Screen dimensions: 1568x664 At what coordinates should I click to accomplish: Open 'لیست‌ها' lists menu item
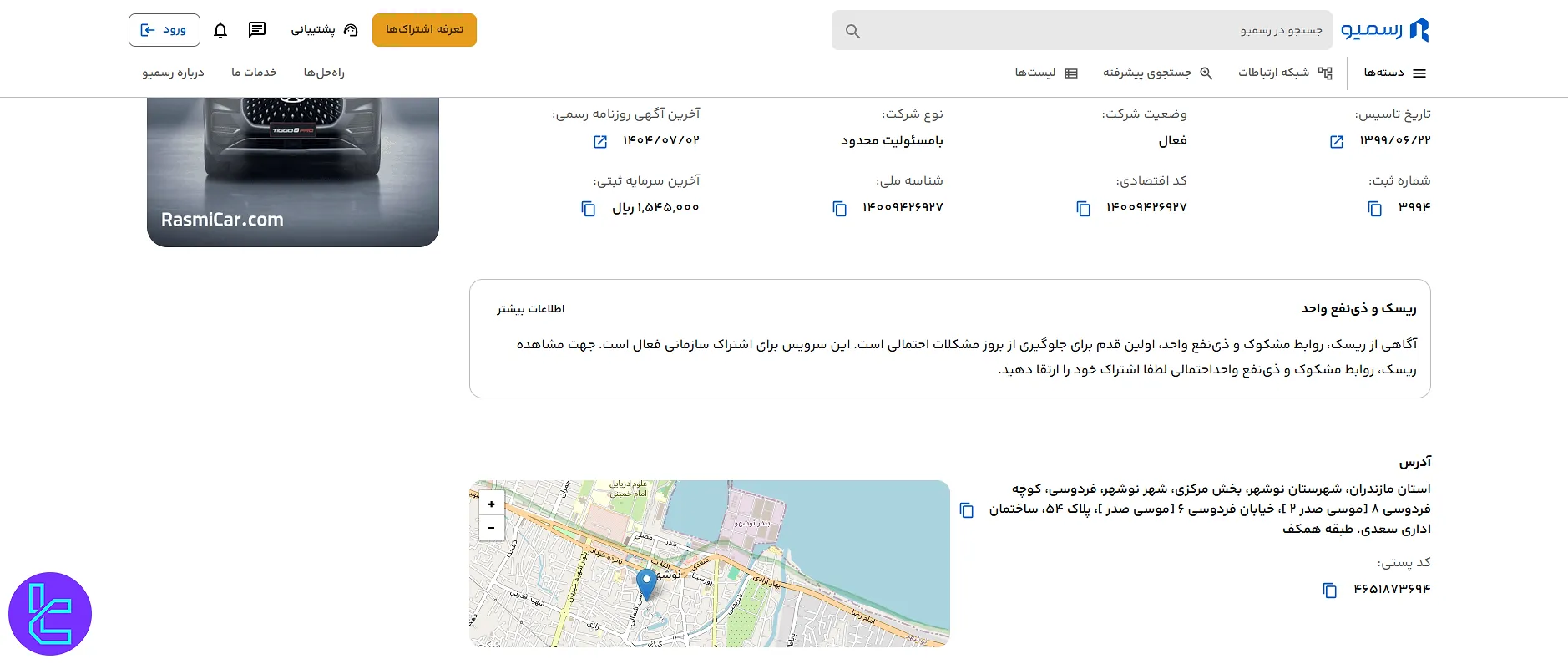[1046, 73]
